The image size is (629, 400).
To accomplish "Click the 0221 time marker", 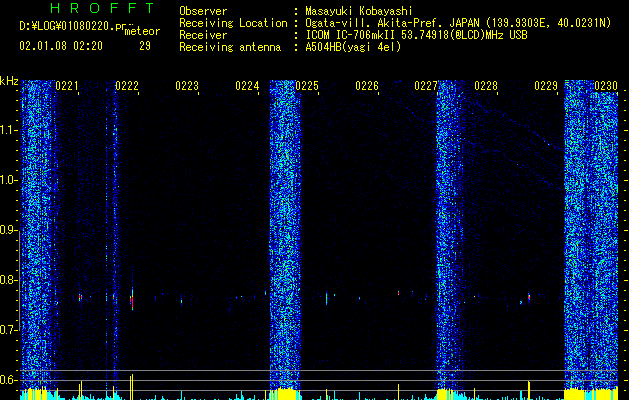I will pos(67,86).
